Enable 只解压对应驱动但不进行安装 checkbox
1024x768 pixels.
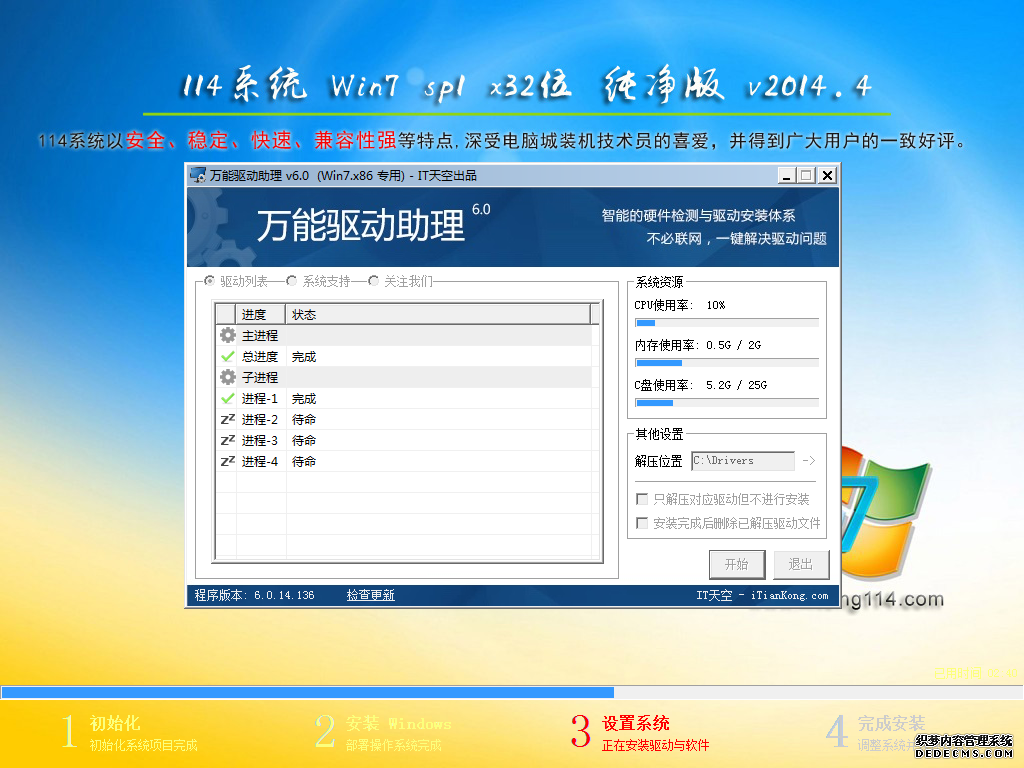(642, 500)
